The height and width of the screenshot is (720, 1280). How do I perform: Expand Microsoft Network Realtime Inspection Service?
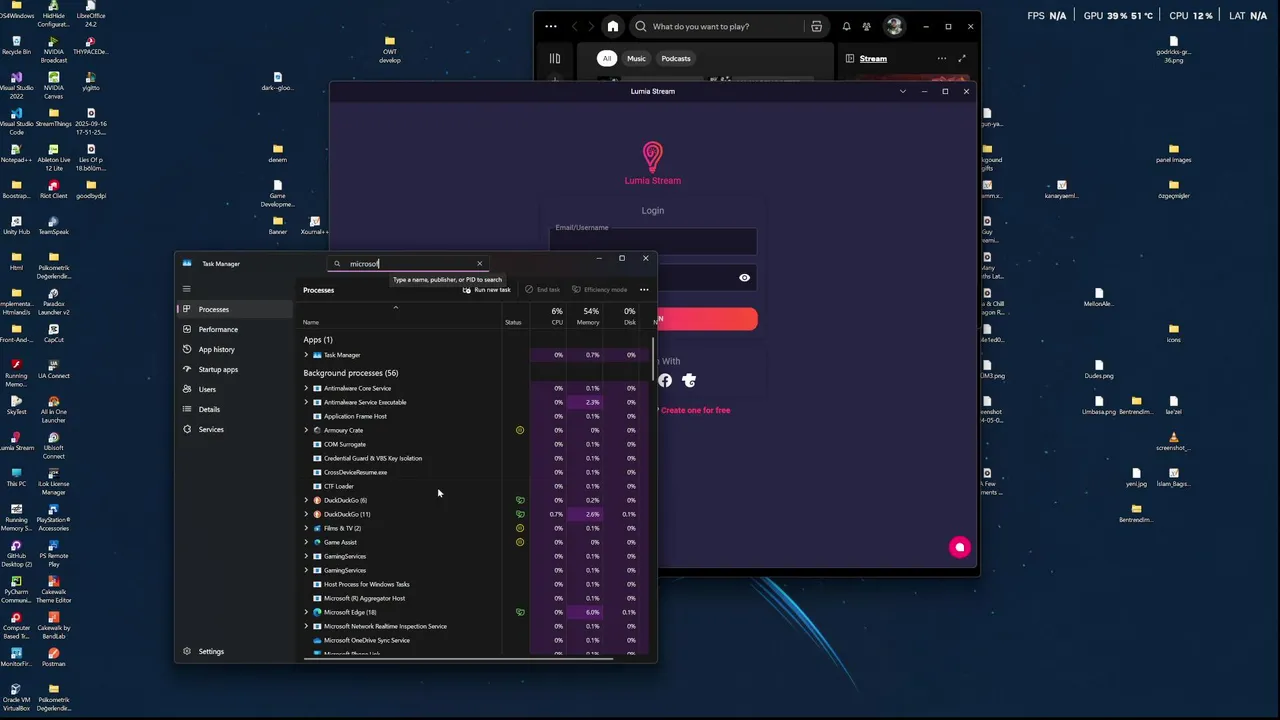click(x=306, y=626)
